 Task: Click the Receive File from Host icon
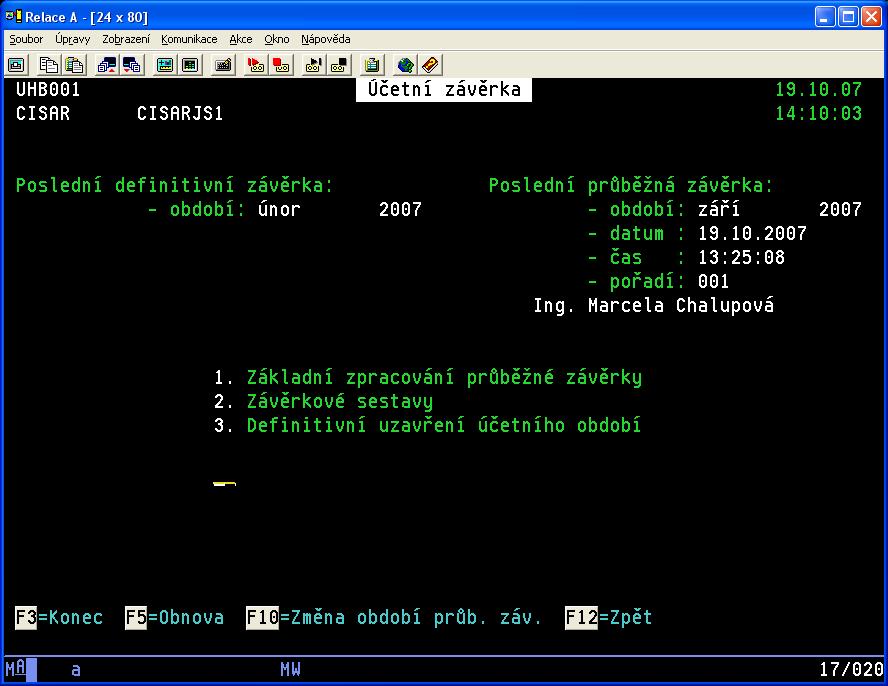(132, 65)
